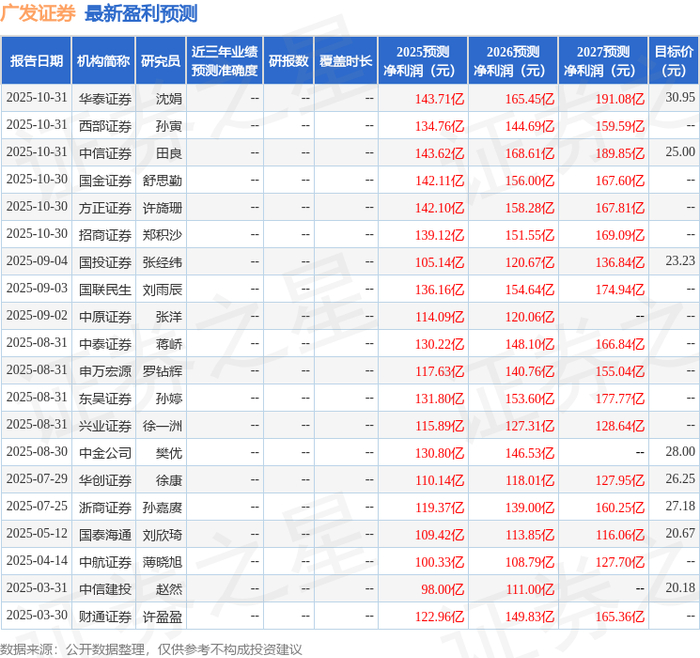Click analyst name 田良
This screenshot has height=658, width=700.
tap(169, 153)
